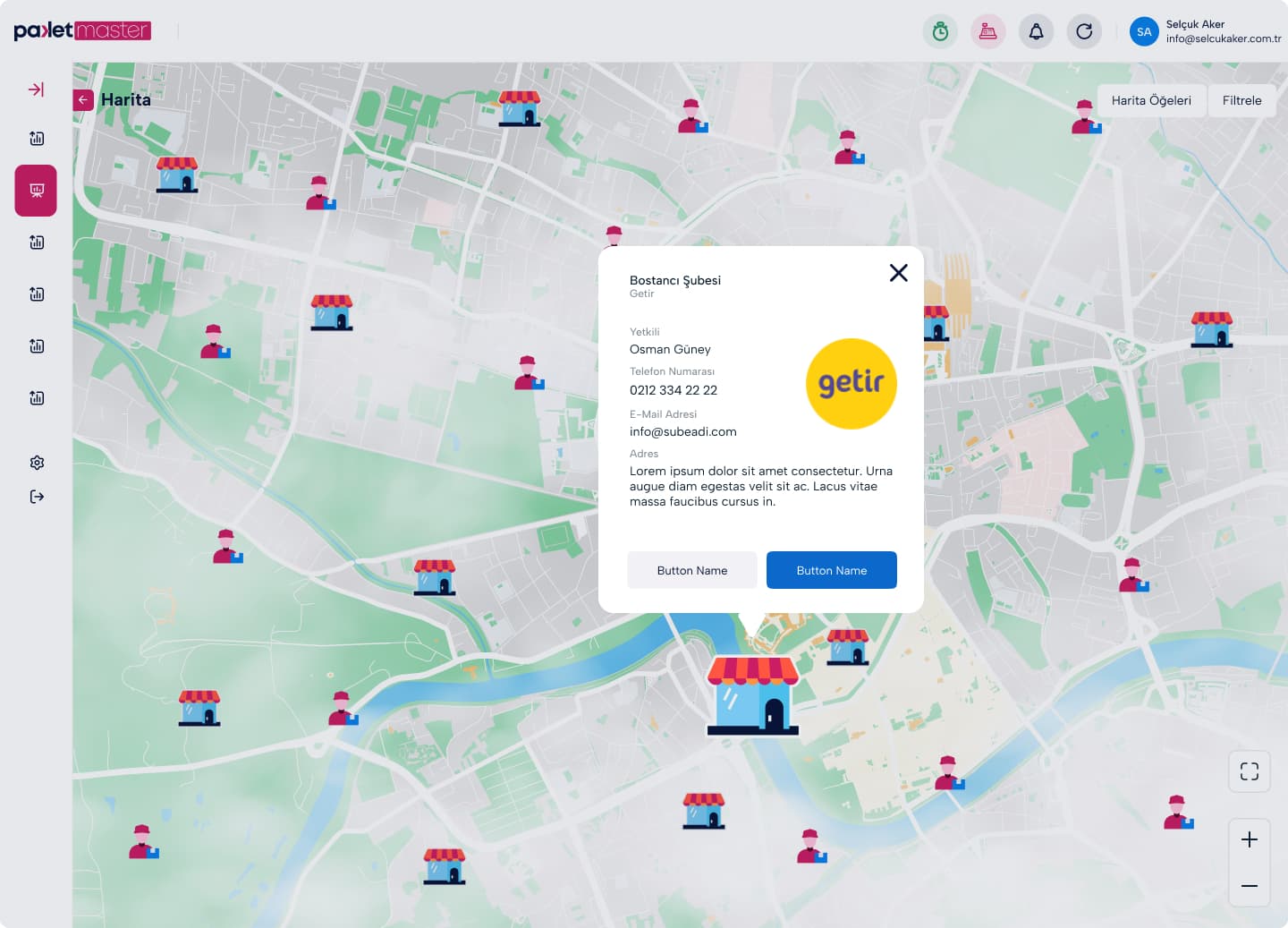Open the Harita Öğeleri menu
1288x928 pixels.
pyautogui.click(x=1151, y=100)
